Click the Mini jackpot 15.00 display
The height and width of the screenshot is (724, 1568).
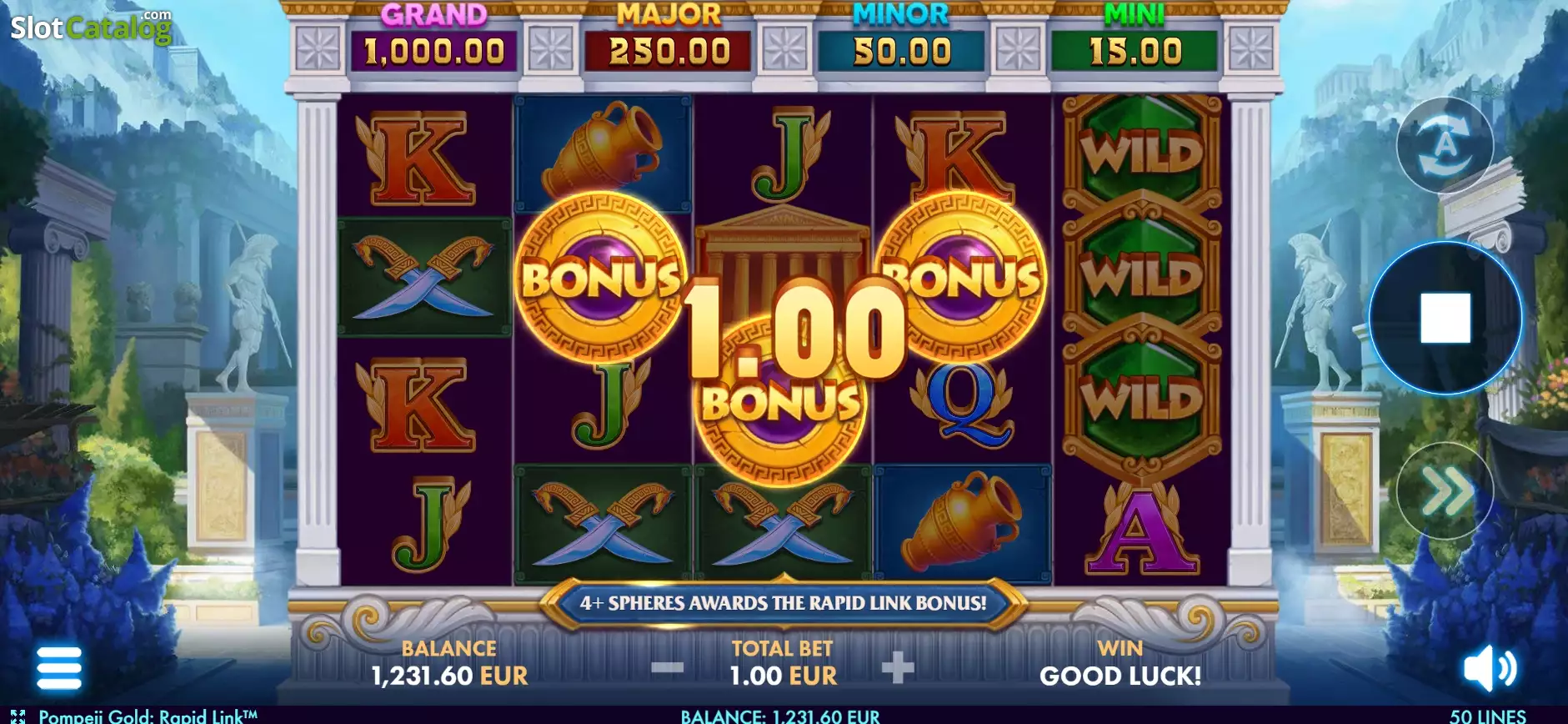tap(1135, 51)
